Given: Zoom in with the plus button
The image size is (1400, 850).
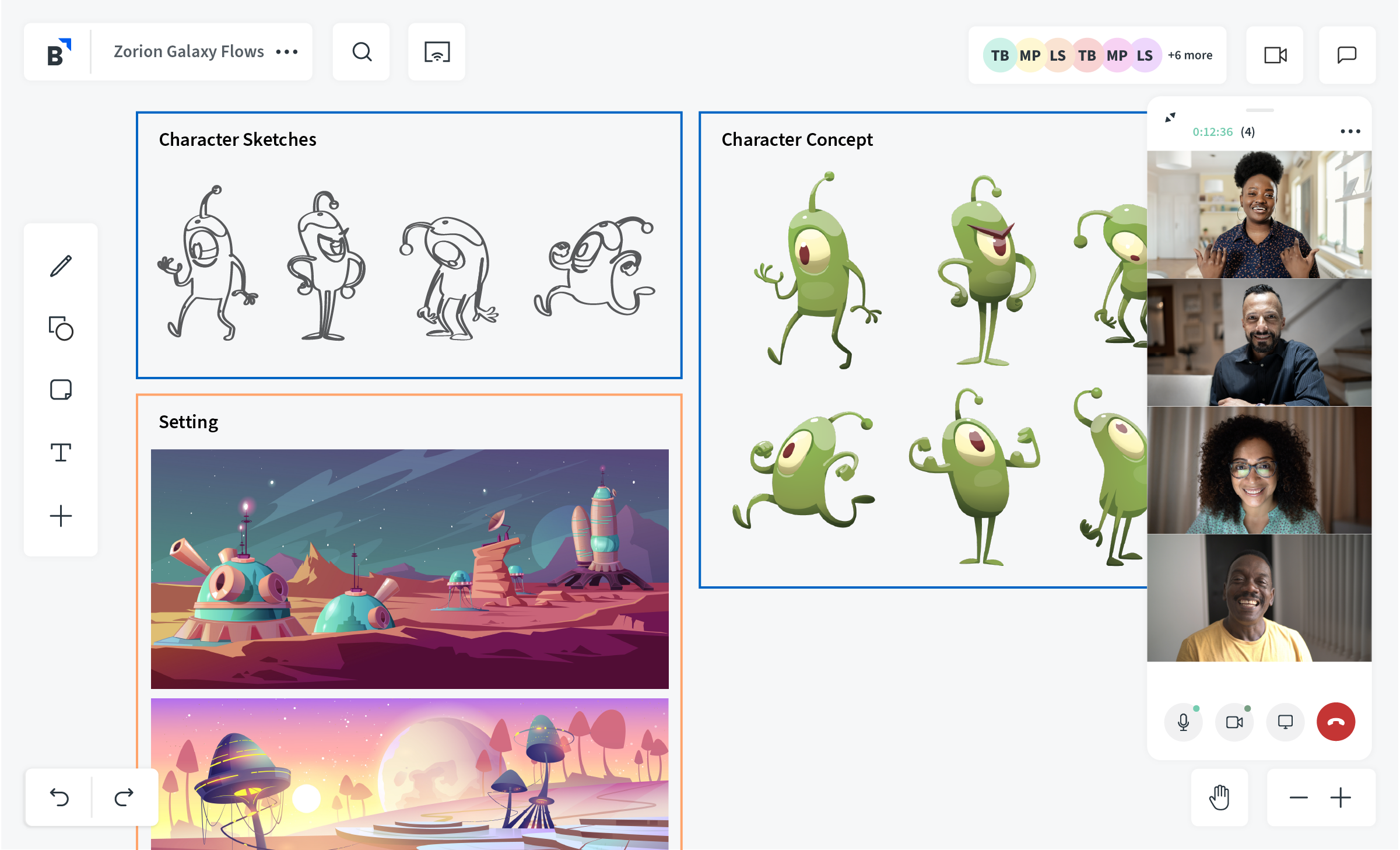Looking at the screenshot, I should [x=1341, y=797].
